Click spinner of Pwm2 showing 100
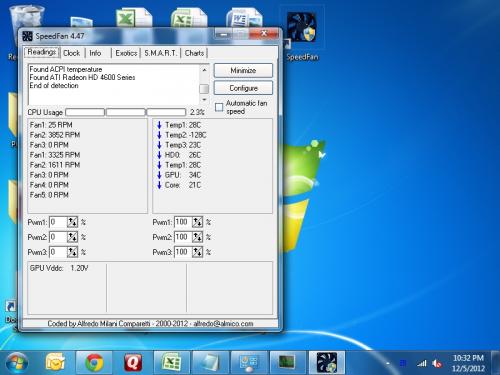 click(x=197, y=237)
